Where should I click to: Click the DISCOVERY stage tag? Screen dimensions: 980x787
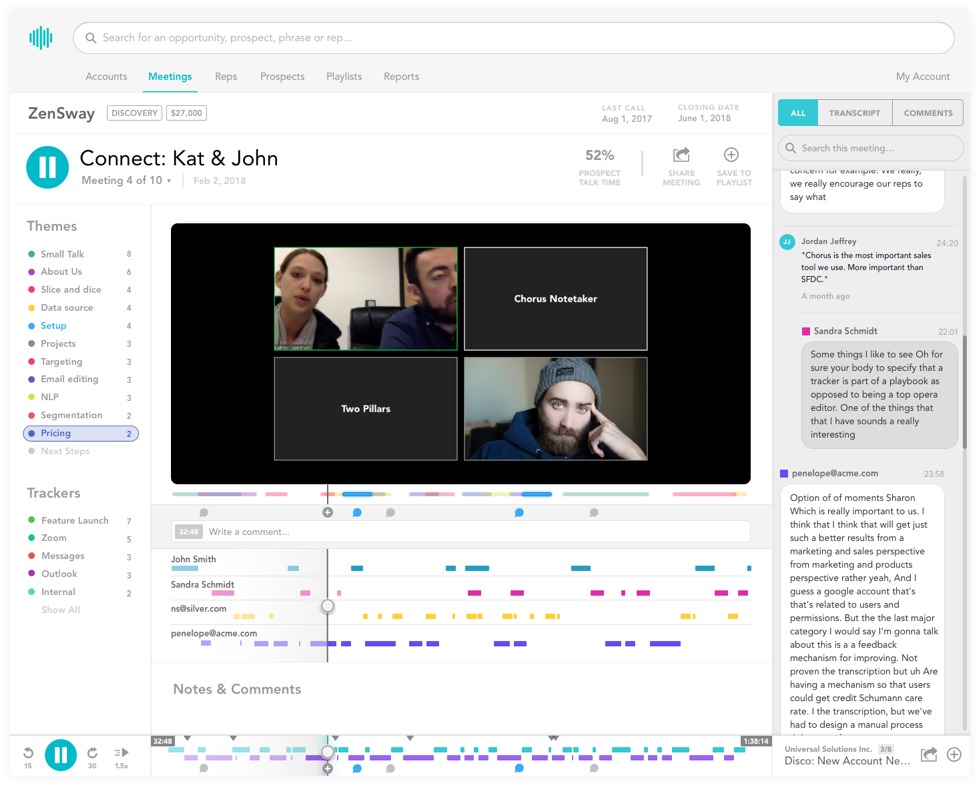coord(134,113)
